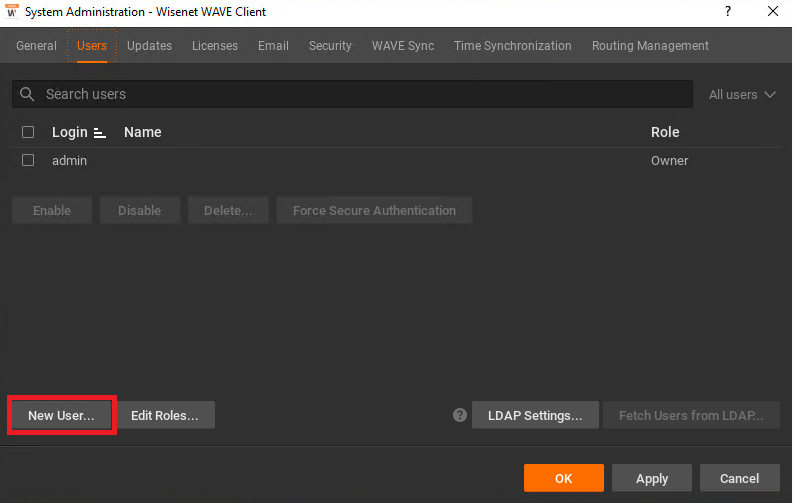Click the search magnifier icon
The height and width of the screenshot is (503, 795).
click(x=27, y=94)
